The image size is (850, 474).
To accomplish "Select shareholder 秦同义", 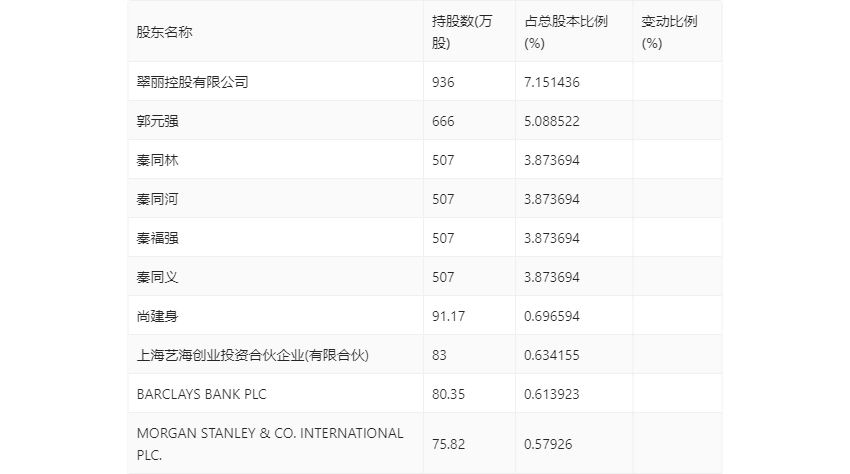I will point(157,277).
